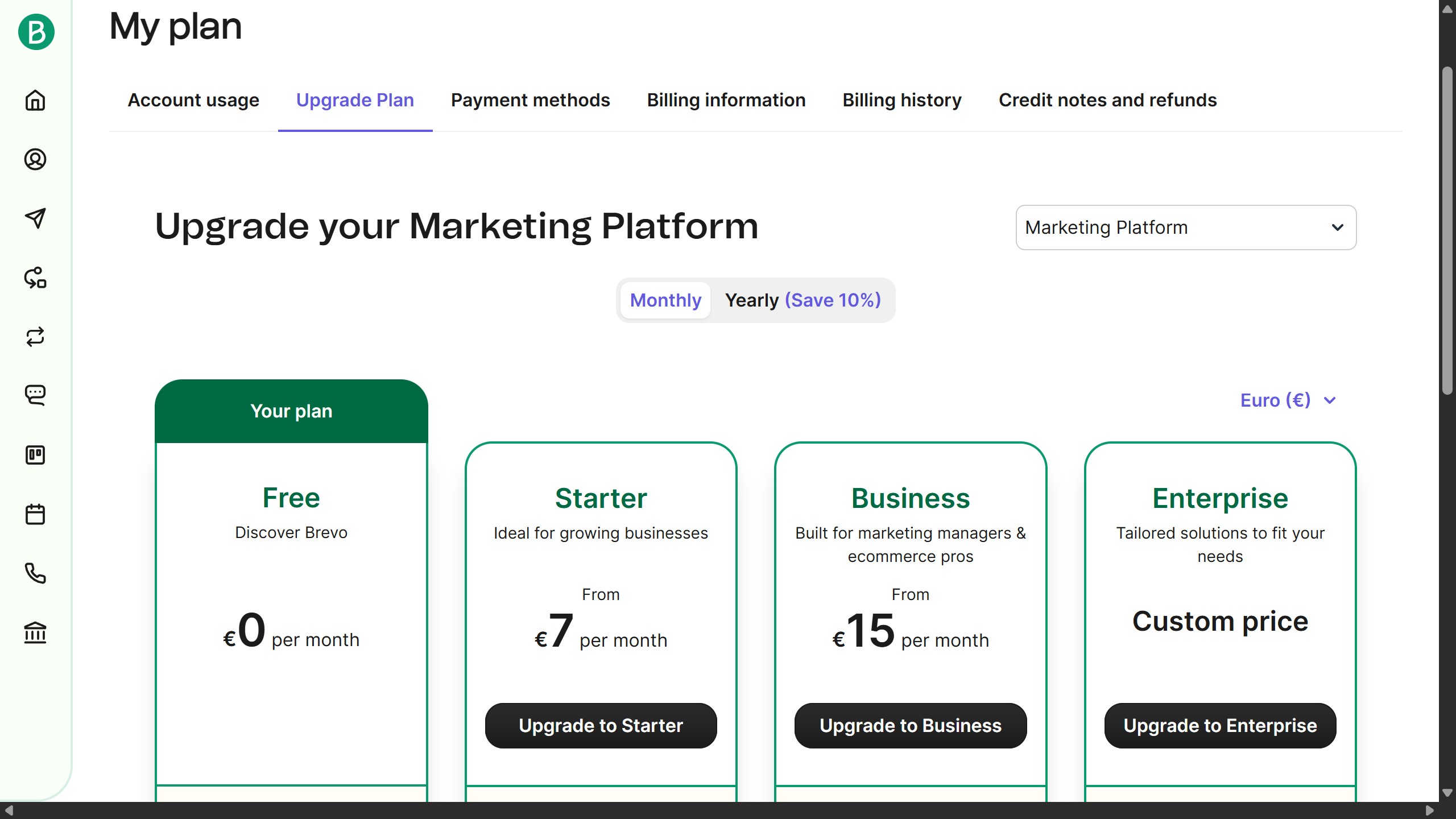Viewport: 1456px width, 819px height.
Task: Click Upgrade to Starter button
Action: point(601,726)
